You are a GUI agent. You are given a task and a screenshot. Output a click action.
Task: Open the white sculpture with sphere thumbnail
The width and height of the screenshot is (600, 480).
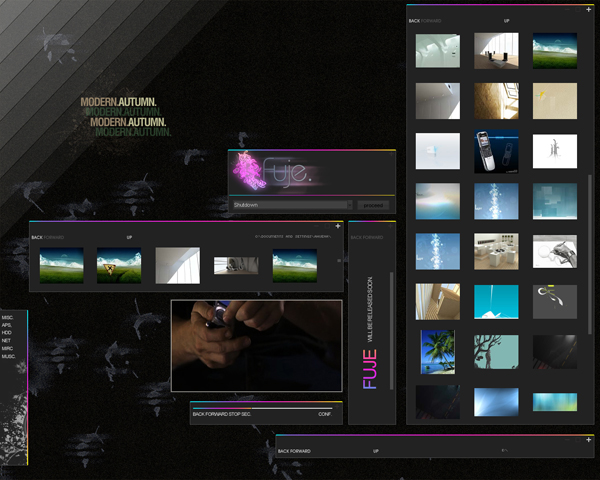click(x=555, y=251)
